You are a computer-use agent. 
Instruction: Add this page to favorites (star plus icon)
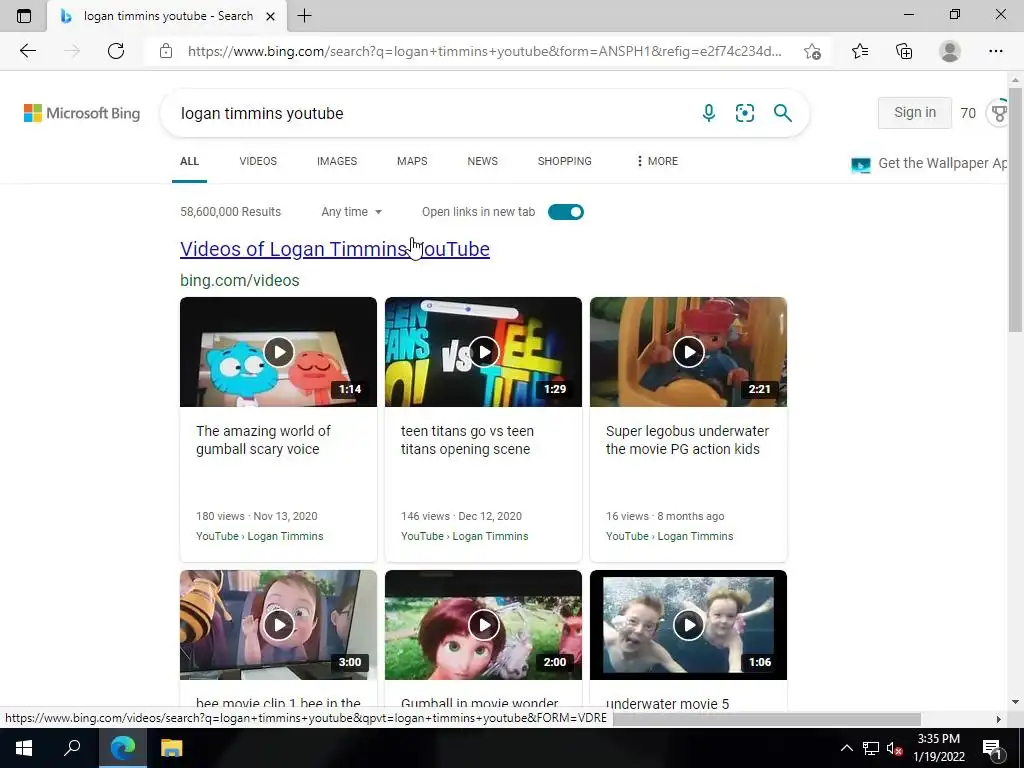click(x=812, y=51)
